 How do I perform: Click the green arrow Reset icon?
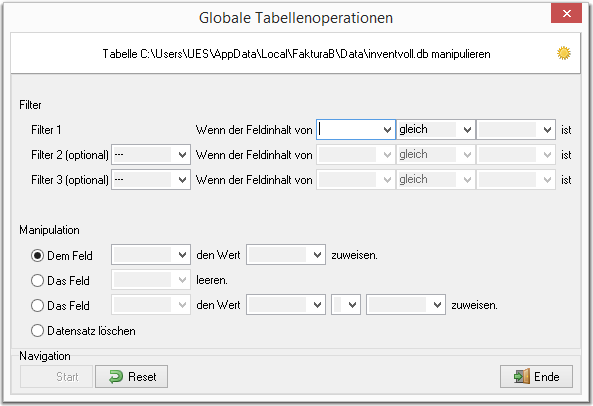point(116,377)
